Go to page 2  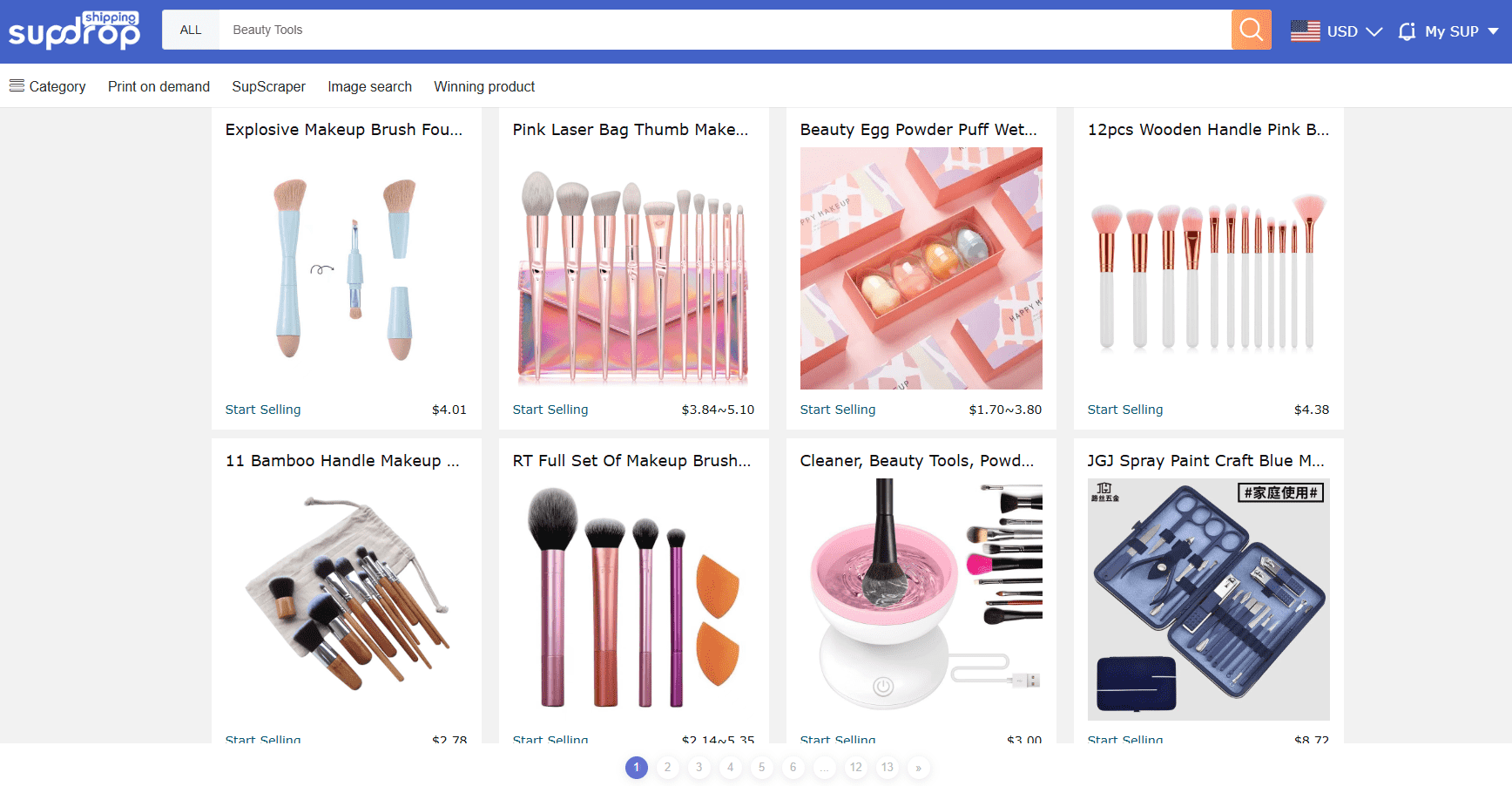click(x=668, y=768)
